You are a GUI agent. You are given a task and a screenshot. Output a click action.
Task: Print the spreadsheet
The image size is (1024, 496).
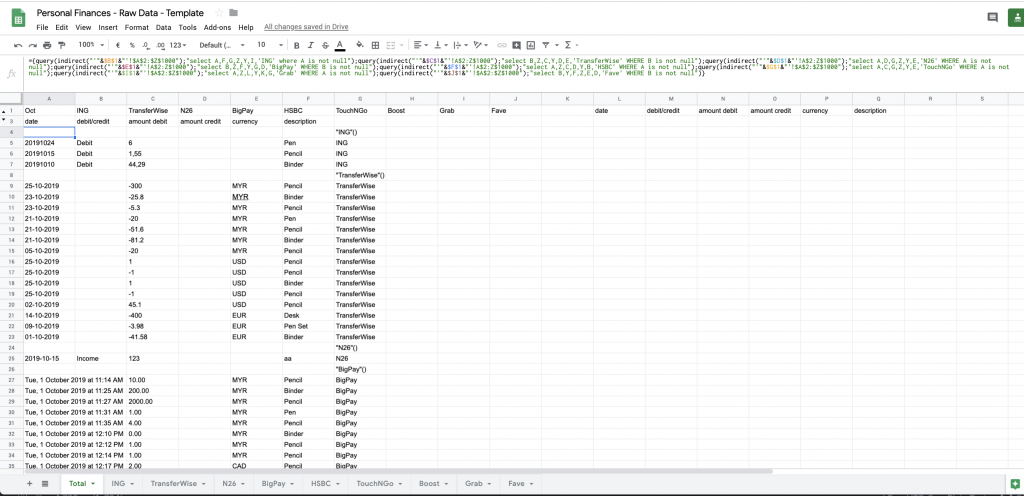47,45
